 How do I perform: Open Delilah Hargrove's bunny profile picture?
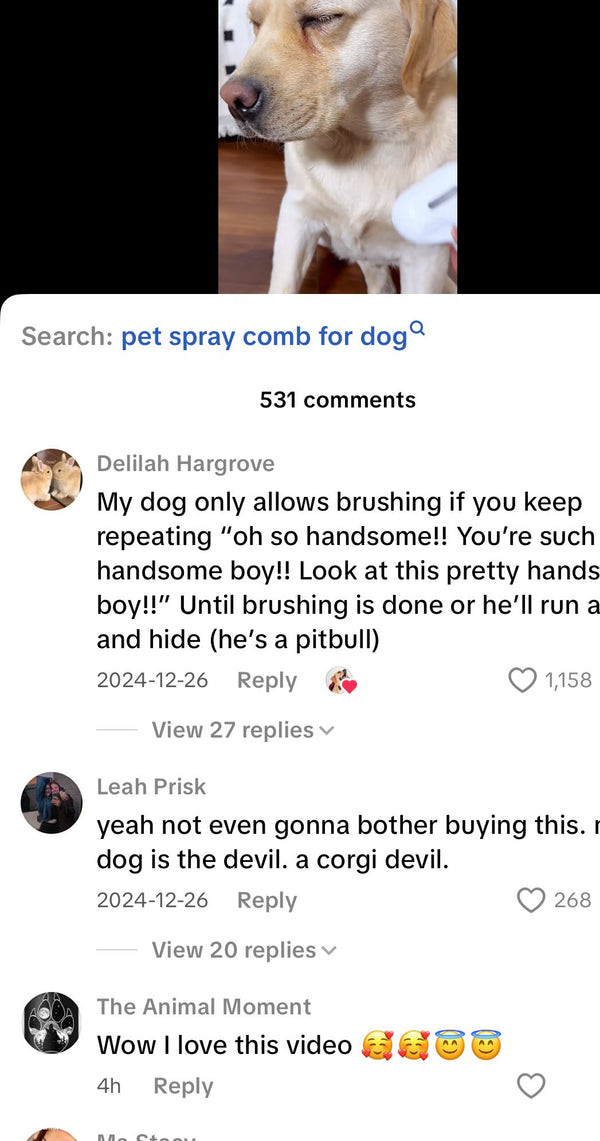(51, 479)
